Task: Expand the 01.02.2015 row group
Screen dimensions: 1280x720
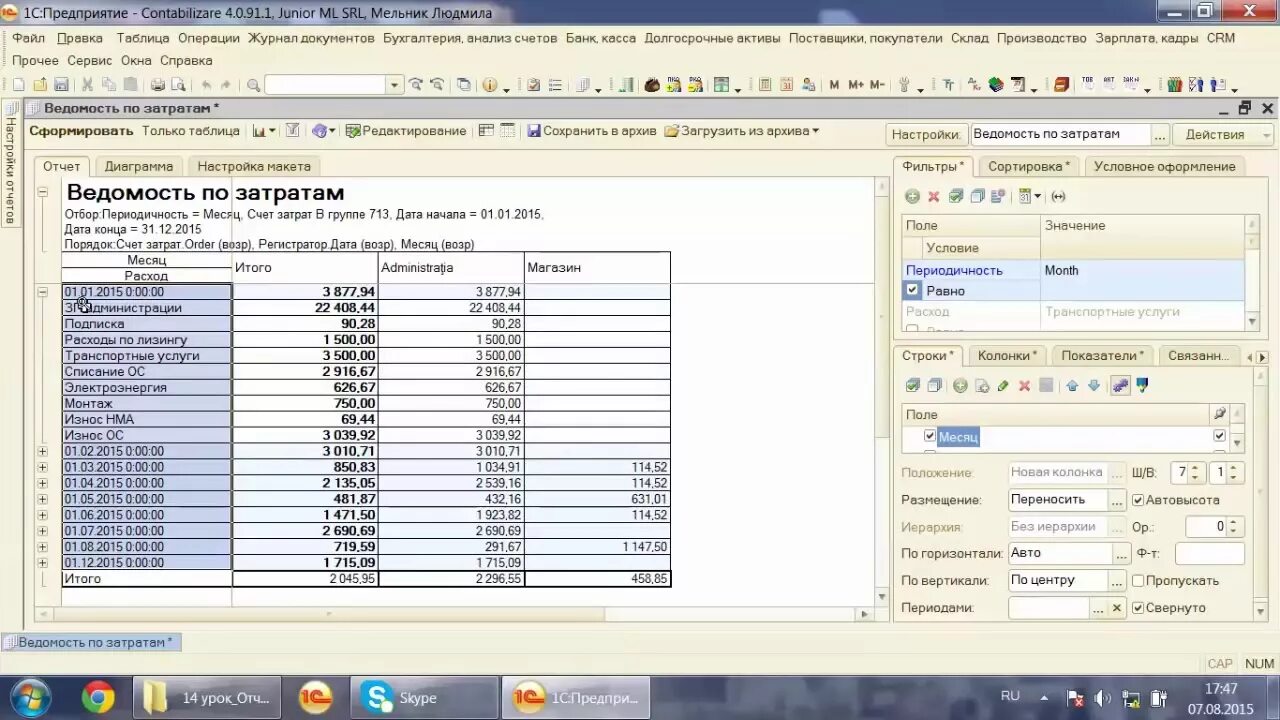Action: pyautogui.click(x=43, y=451)
